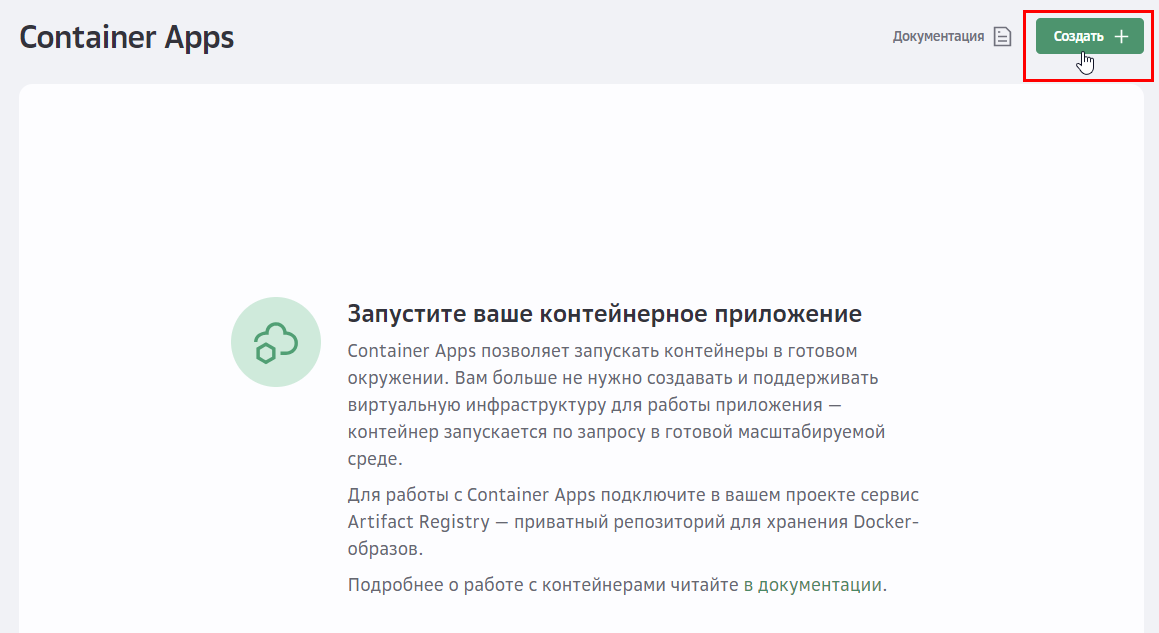Click the hexagon shape inside cloud icon
Viewport: 1159px width, 633px height.
(265, 352)
